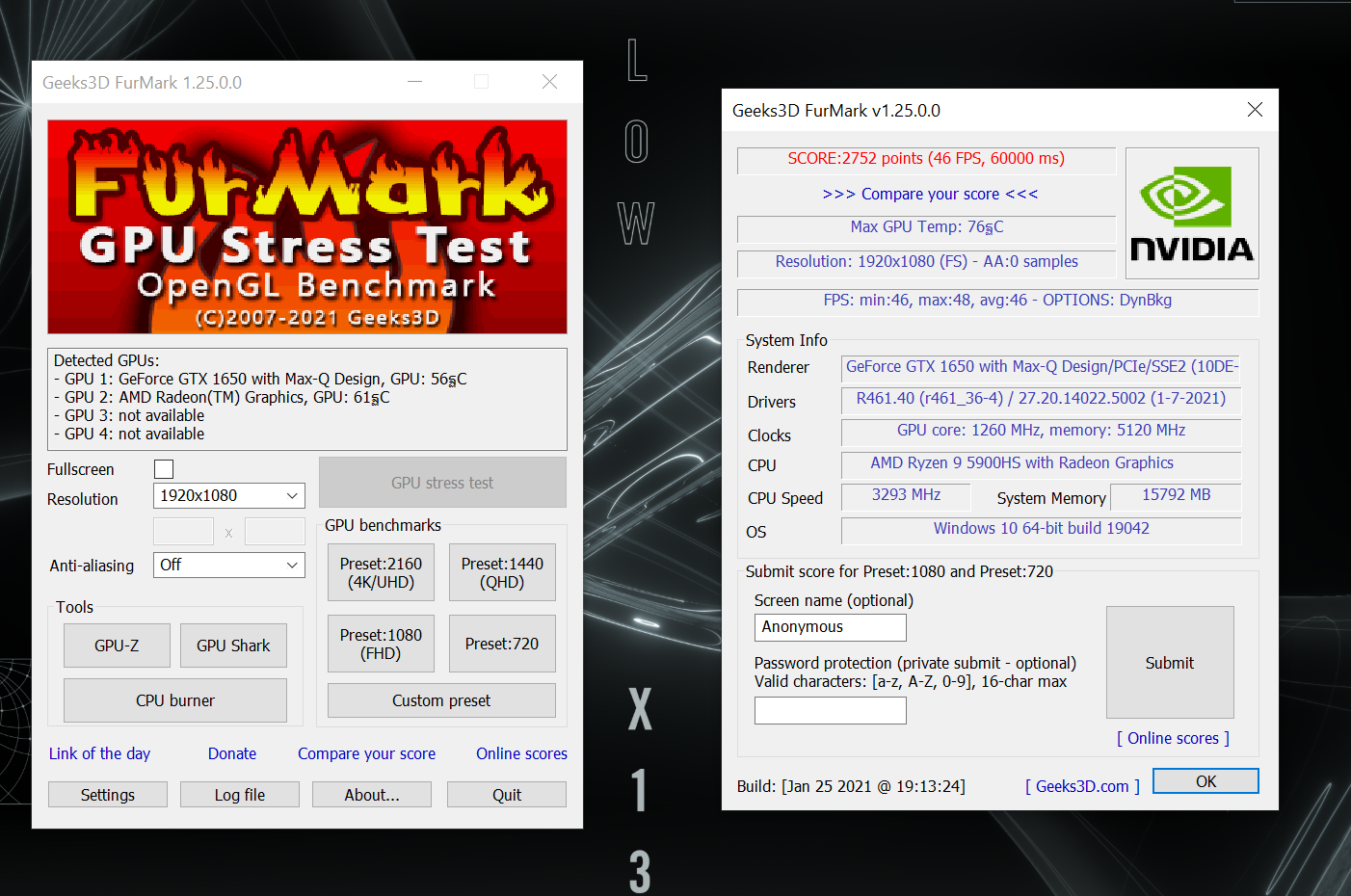This screenshot has width=1351, height=896.
Task: Submit the benchmark score
Action: tap(1170, 663)
